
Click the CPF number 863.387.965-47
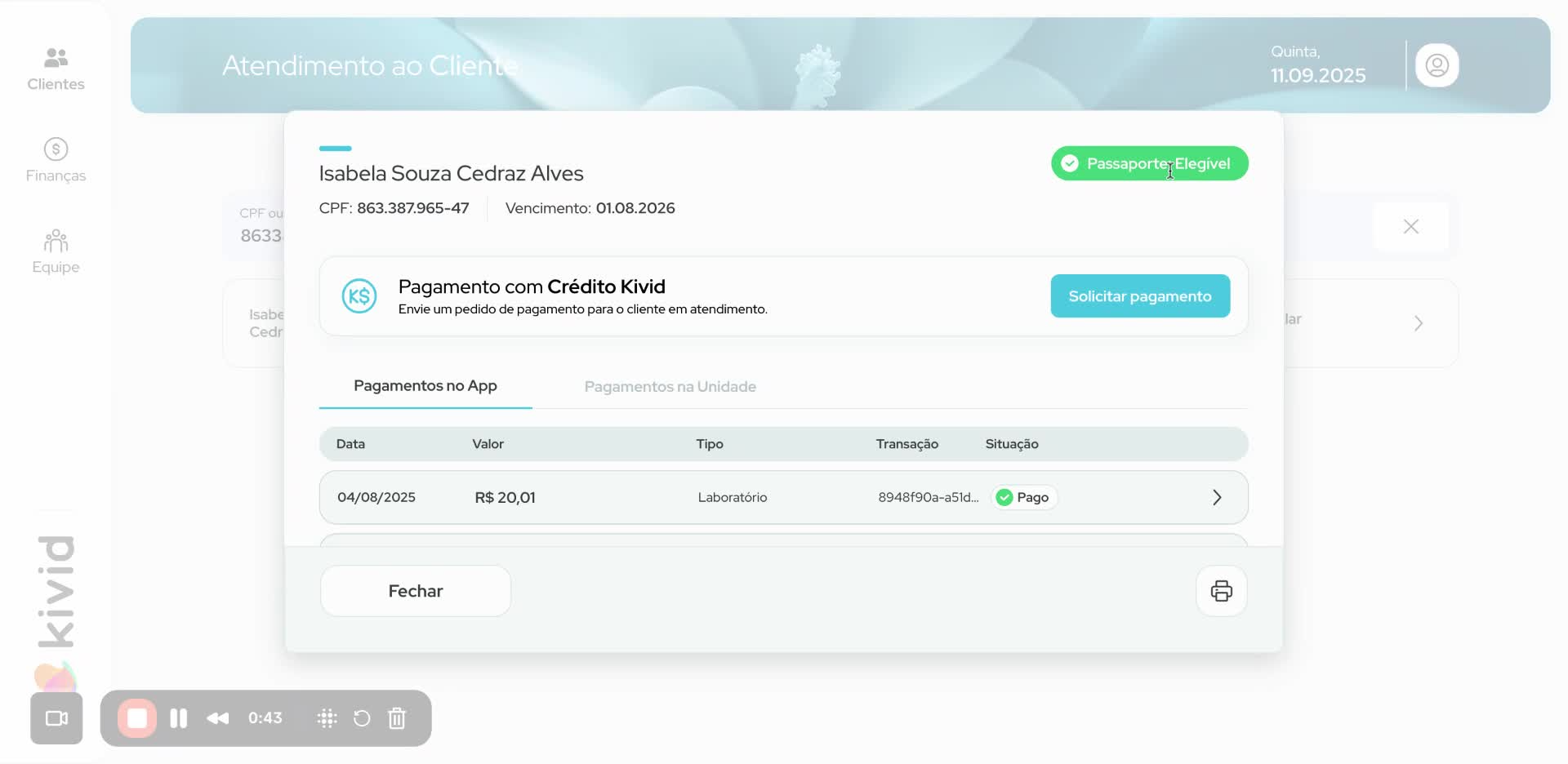413,208
